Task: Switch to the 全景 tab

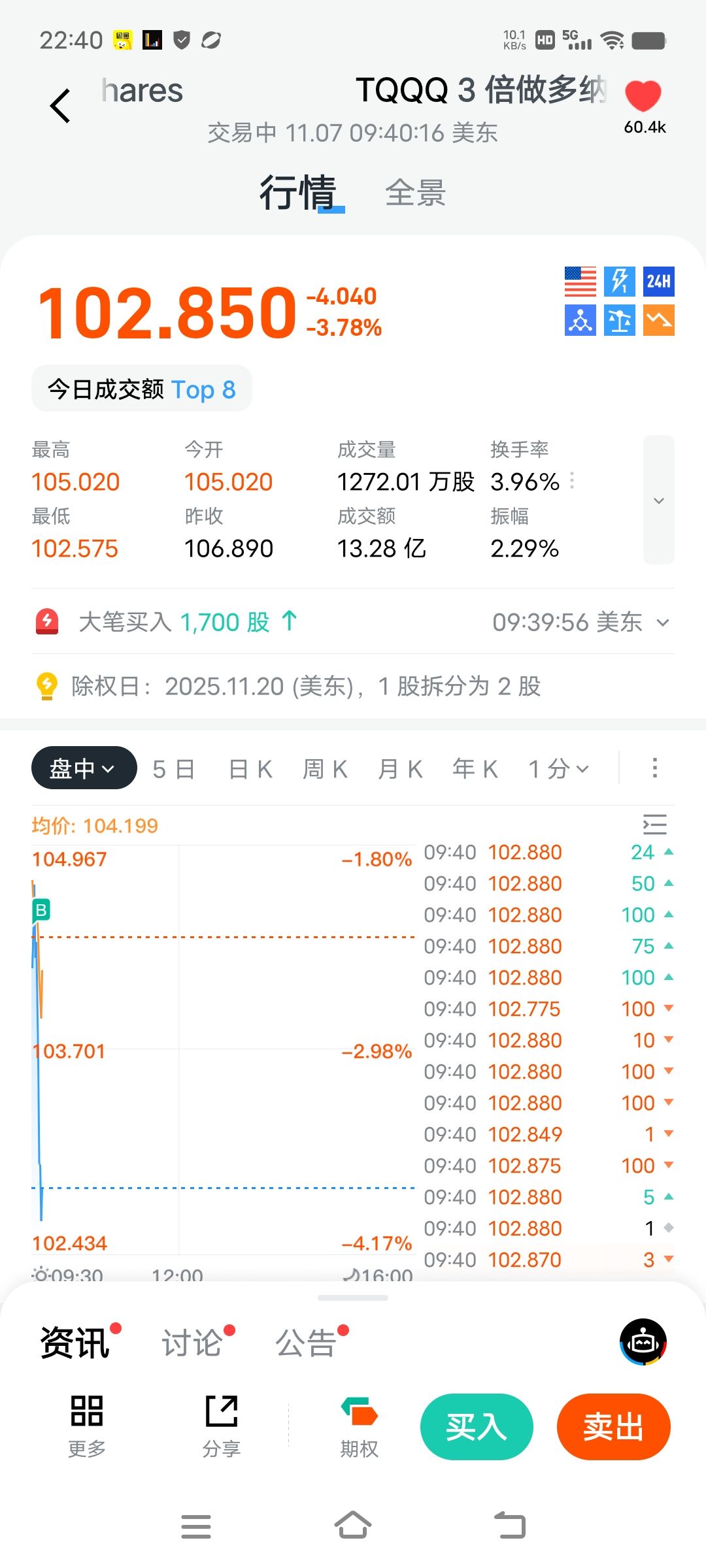Action: (415, 193)
